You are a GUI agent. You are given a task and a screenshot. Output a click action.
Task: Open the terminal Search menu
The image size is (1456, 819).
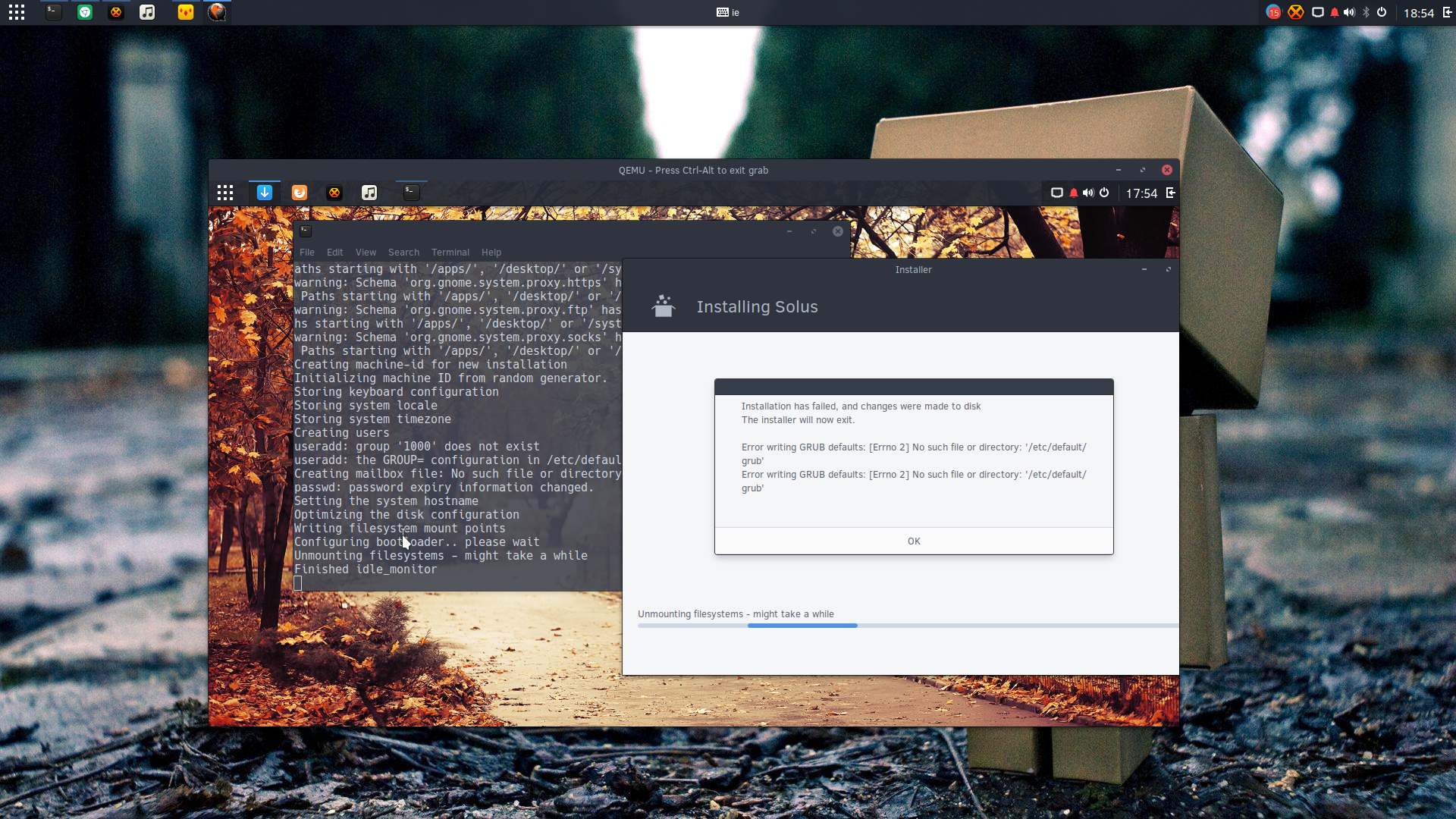[x=403, y=253]
